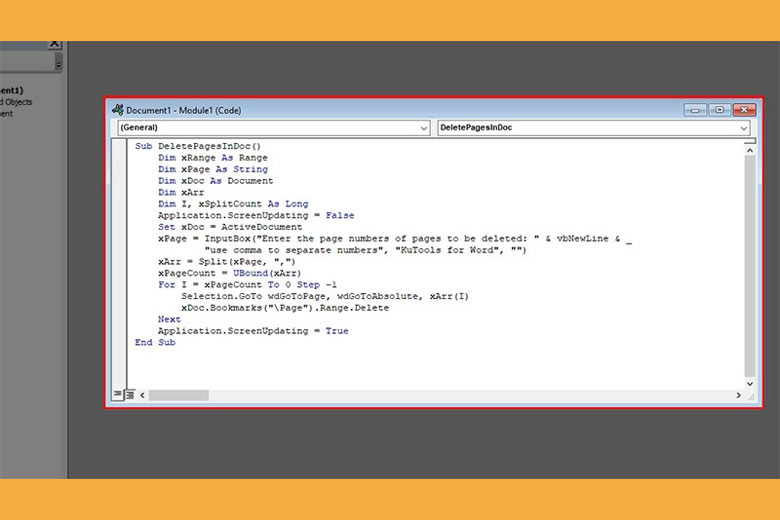Close the project panel on the left

click(x=54, y=44)
